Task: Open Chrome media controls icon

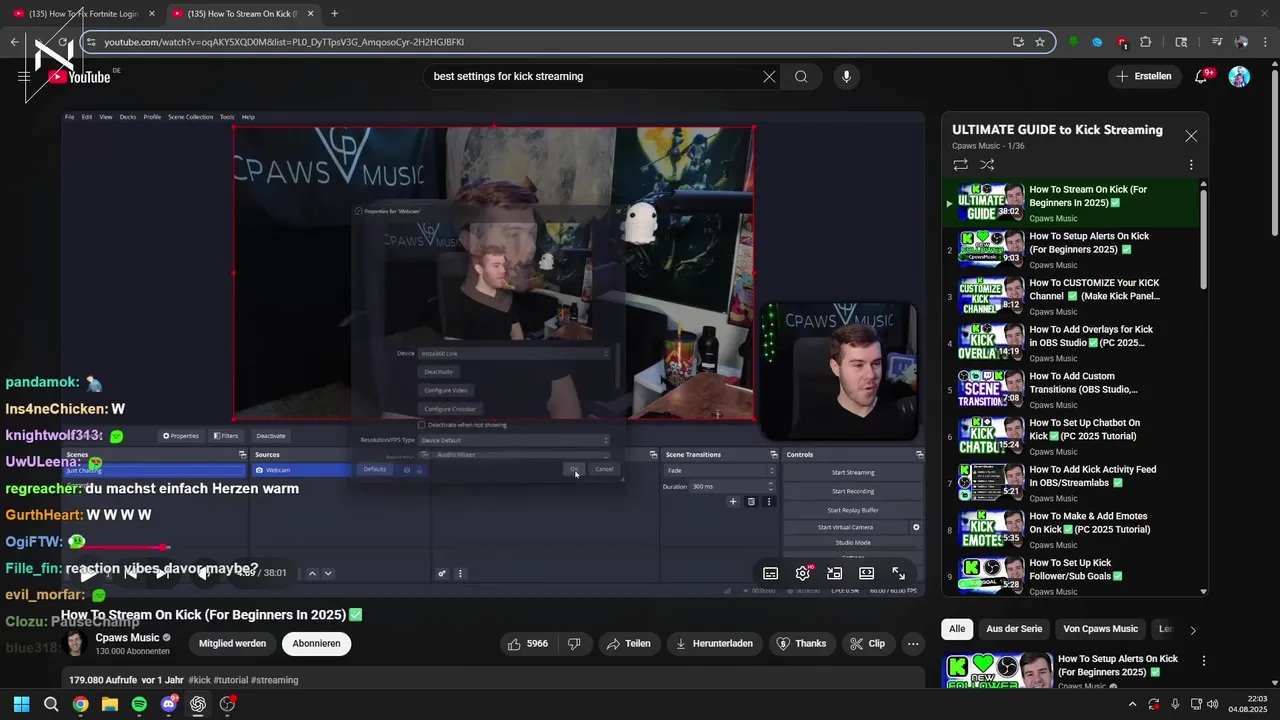Action: [1217, 42]
